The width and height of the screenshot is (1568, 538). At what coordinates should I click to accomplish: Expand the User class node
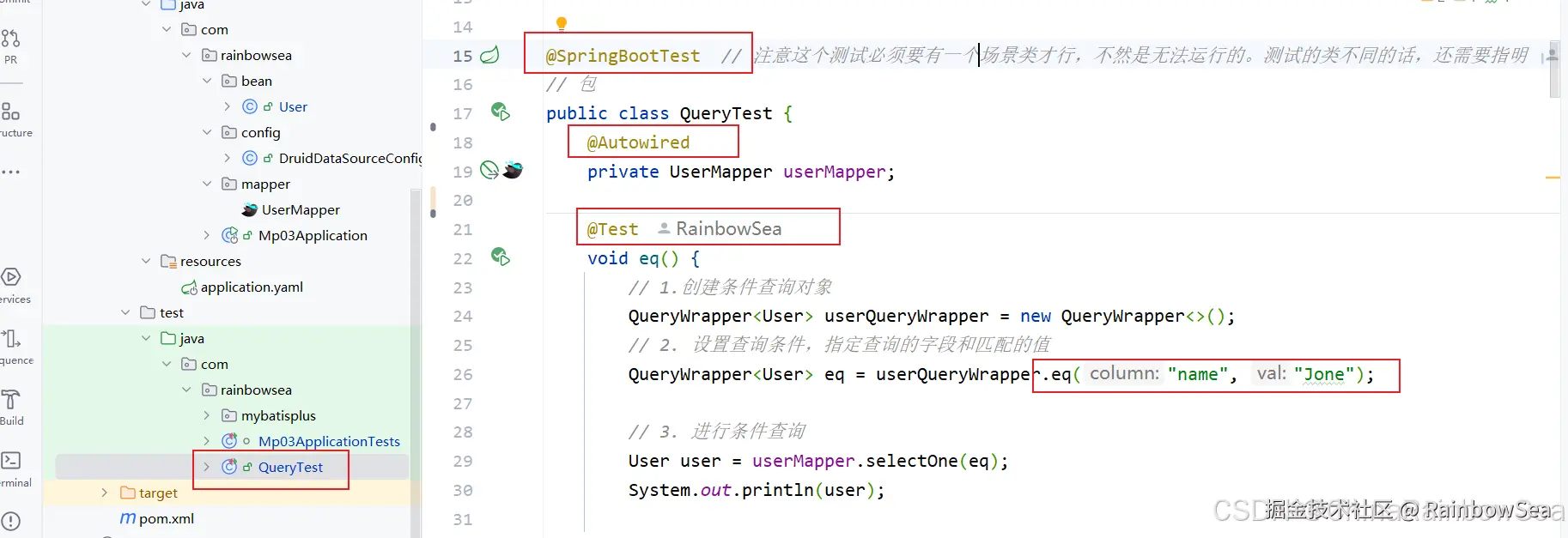(x=227, y=106)
